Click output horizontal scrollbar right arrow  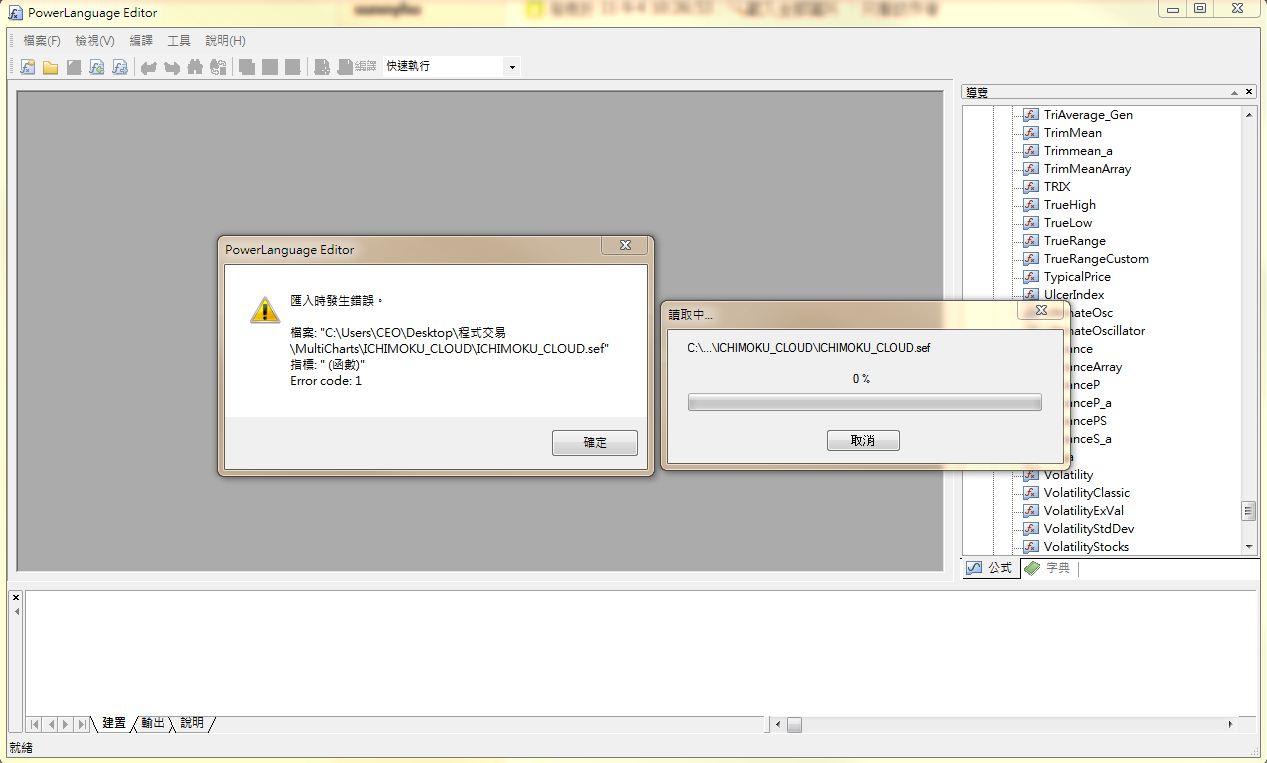(1231, 724)
